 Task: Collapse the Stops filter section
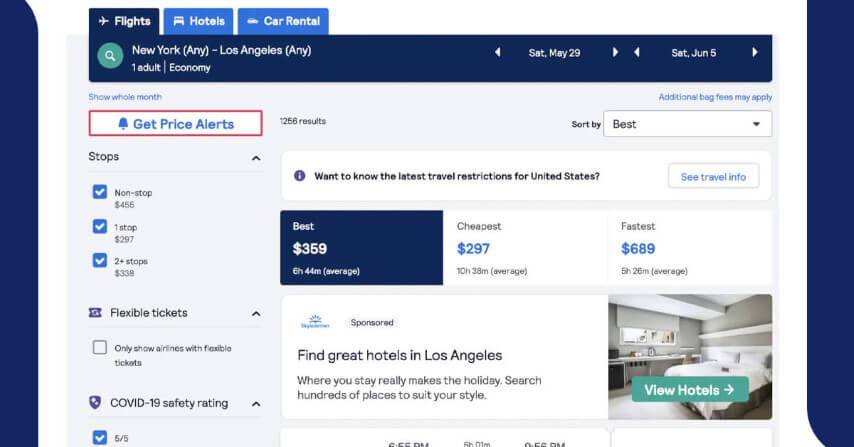tap(256, 158)
